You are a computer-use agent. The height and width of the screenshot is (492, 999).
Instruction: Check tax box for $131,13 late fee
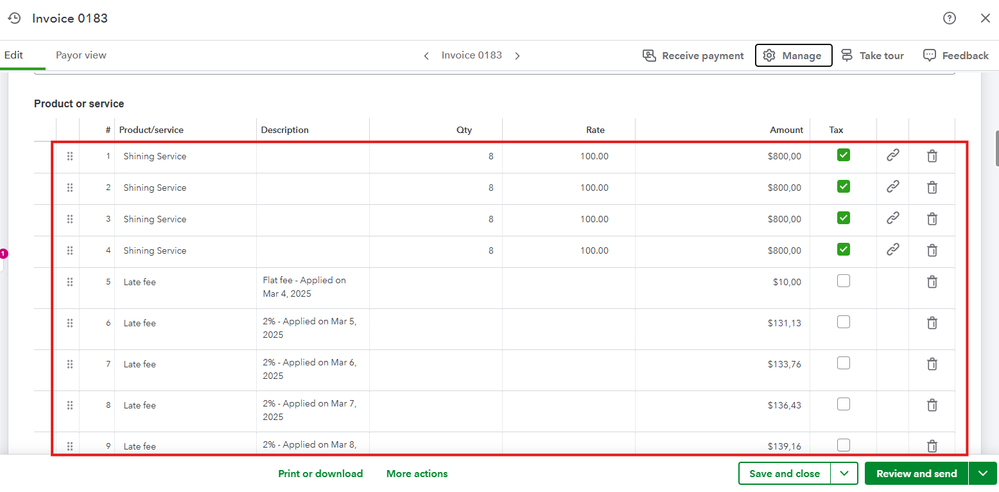pos(844,322)
